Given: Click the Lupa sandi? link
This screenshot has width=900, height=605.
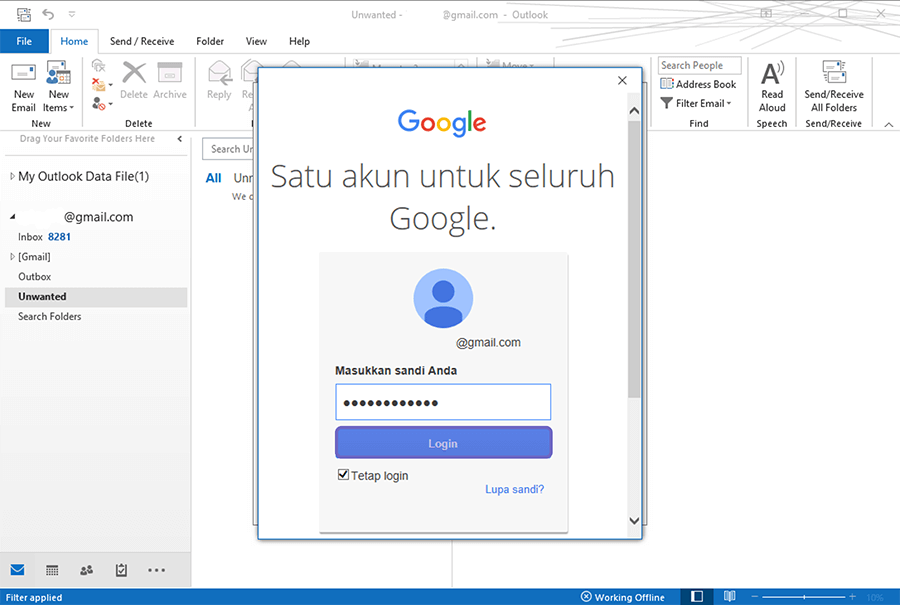Looking at the screenshot, I should click(514, 490).
